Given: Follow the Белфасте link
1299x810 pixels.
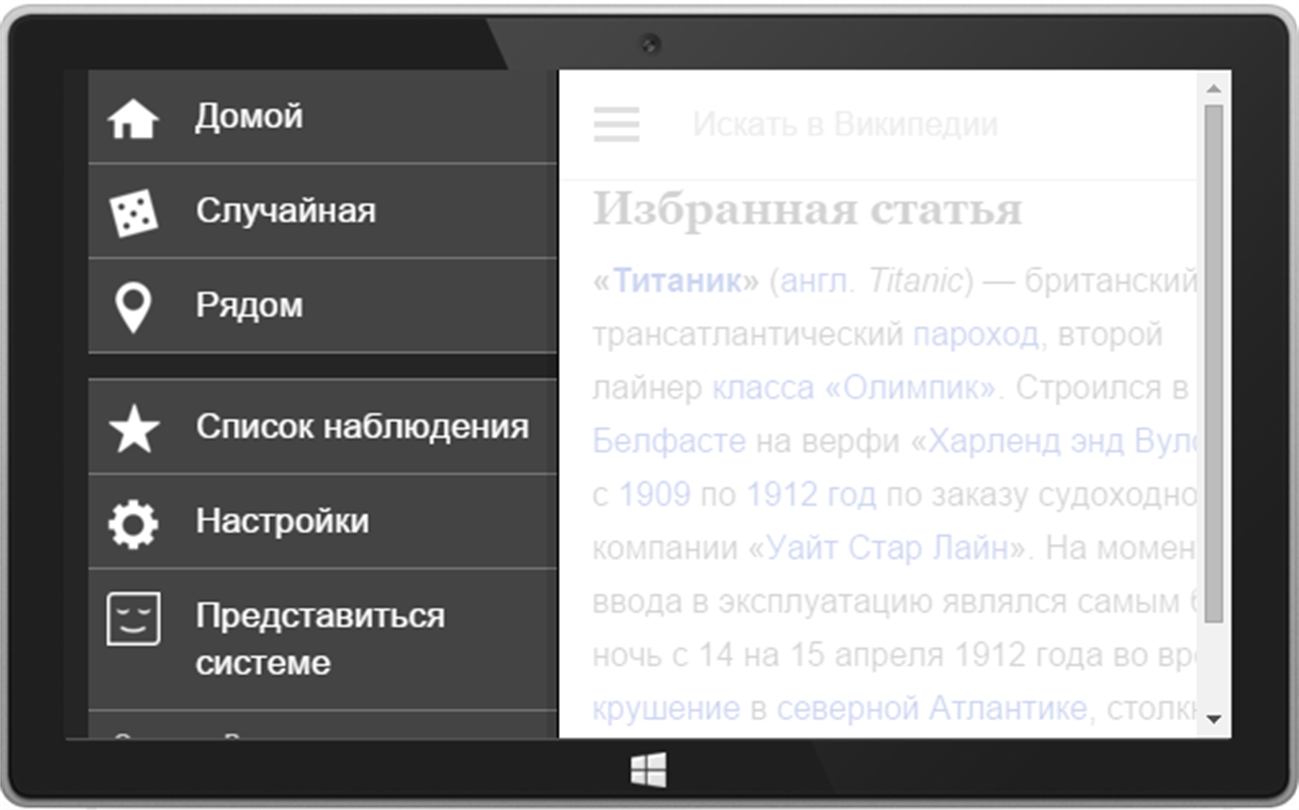Looking at the screenshot, I should 669,440.
